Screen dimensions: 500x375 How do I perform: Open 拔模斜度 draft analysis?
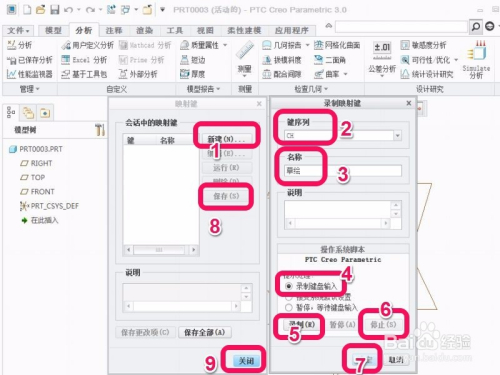(282, 60)
